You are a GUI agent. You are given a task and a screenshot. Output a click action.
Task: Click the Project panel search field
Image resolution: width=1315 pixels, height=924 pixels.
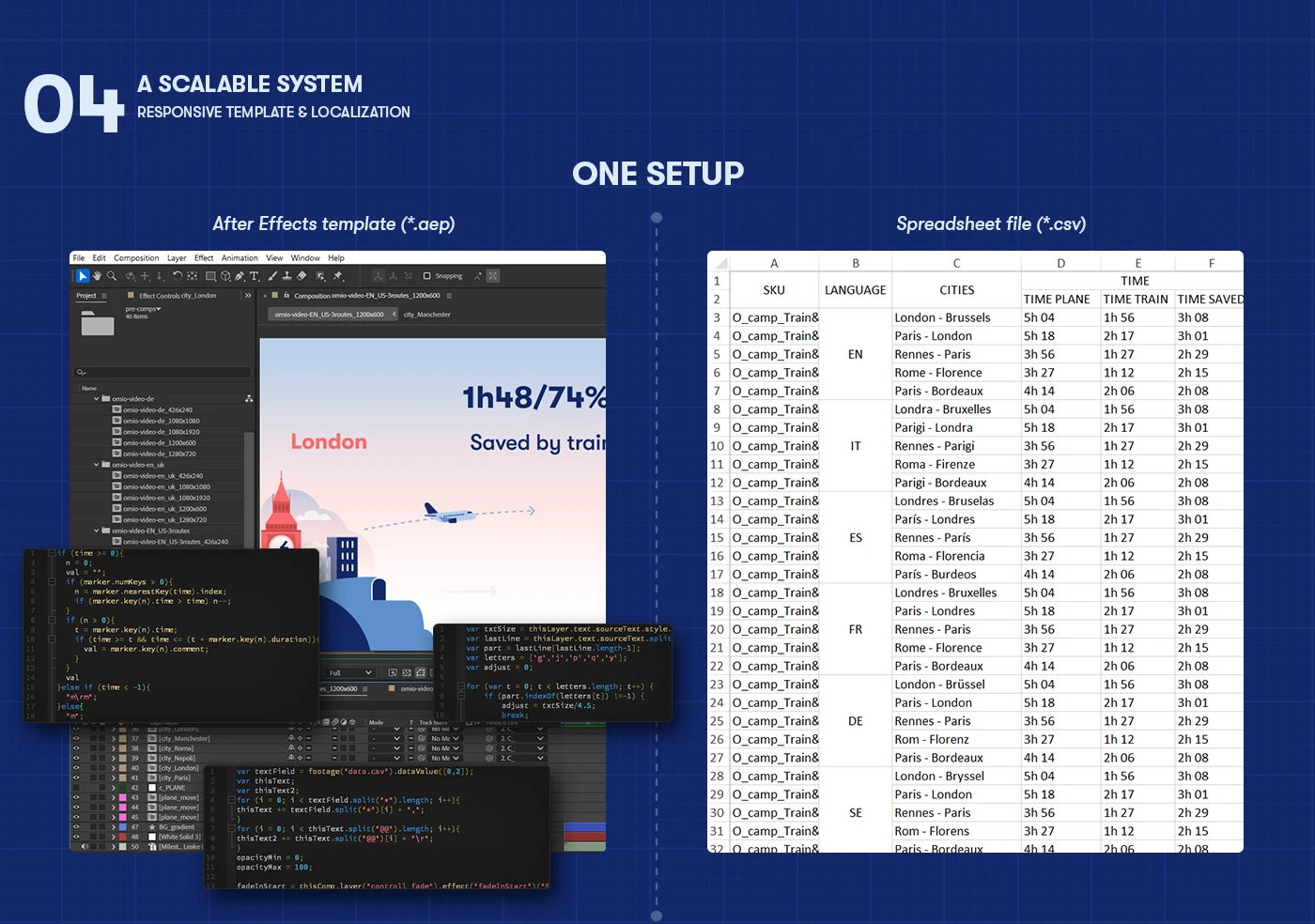coord(162,372)
